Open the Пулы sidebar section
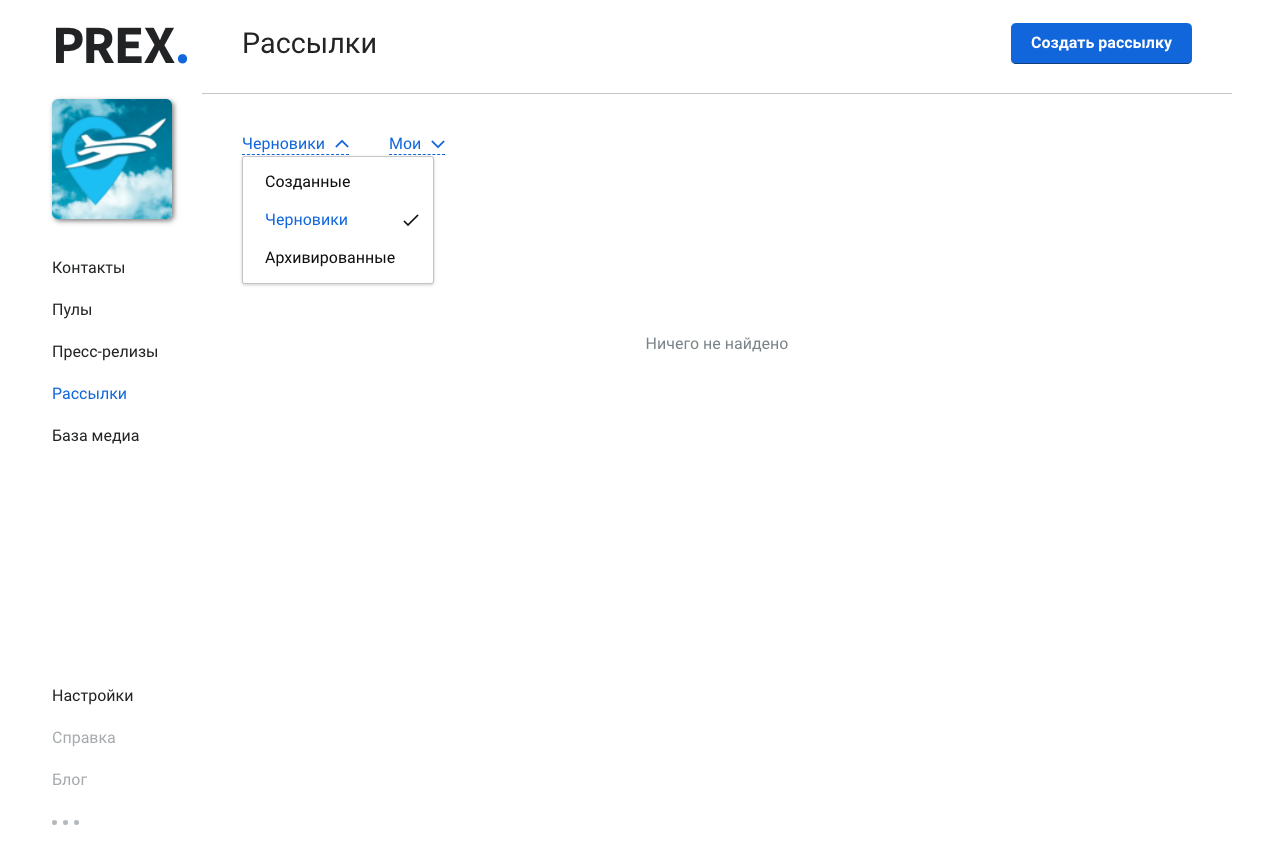This screenshot has width=1268, height=852. tap(72, 310)
